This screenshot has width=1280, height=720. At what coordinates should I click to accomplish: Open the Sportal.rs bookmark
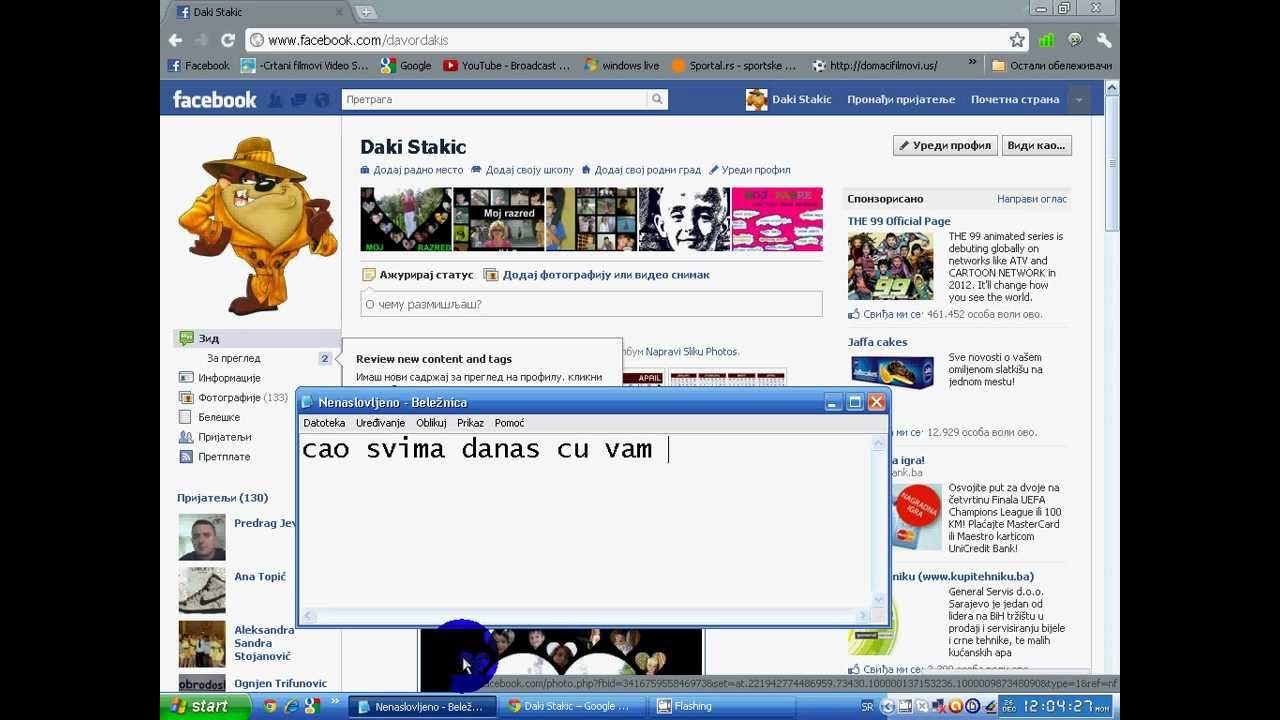coord(735,65)
